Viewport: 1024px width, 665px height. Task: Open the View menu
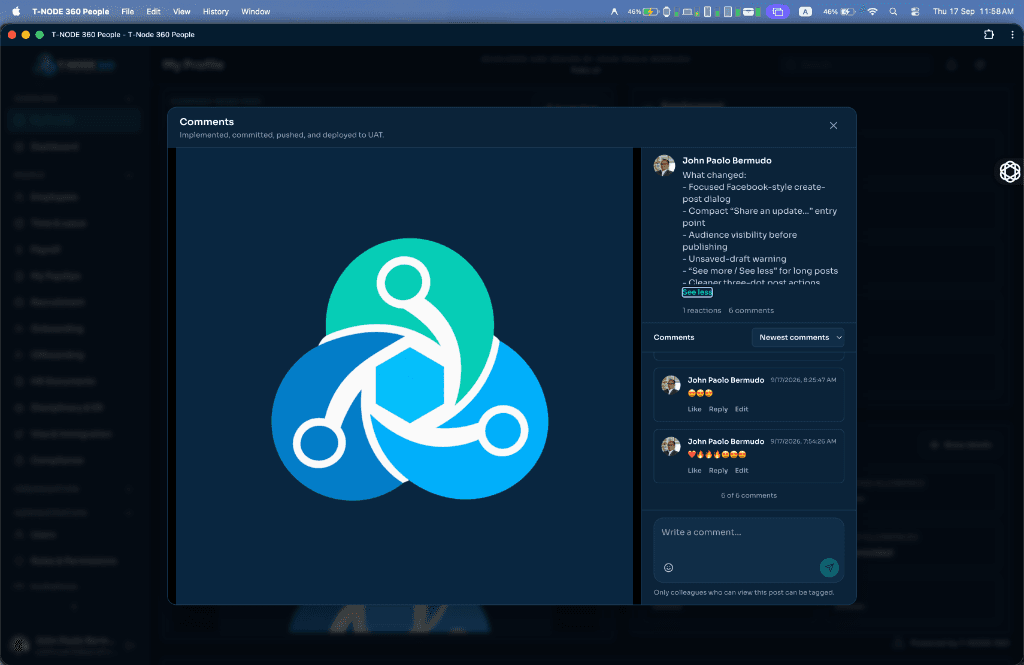coord(182,11)
